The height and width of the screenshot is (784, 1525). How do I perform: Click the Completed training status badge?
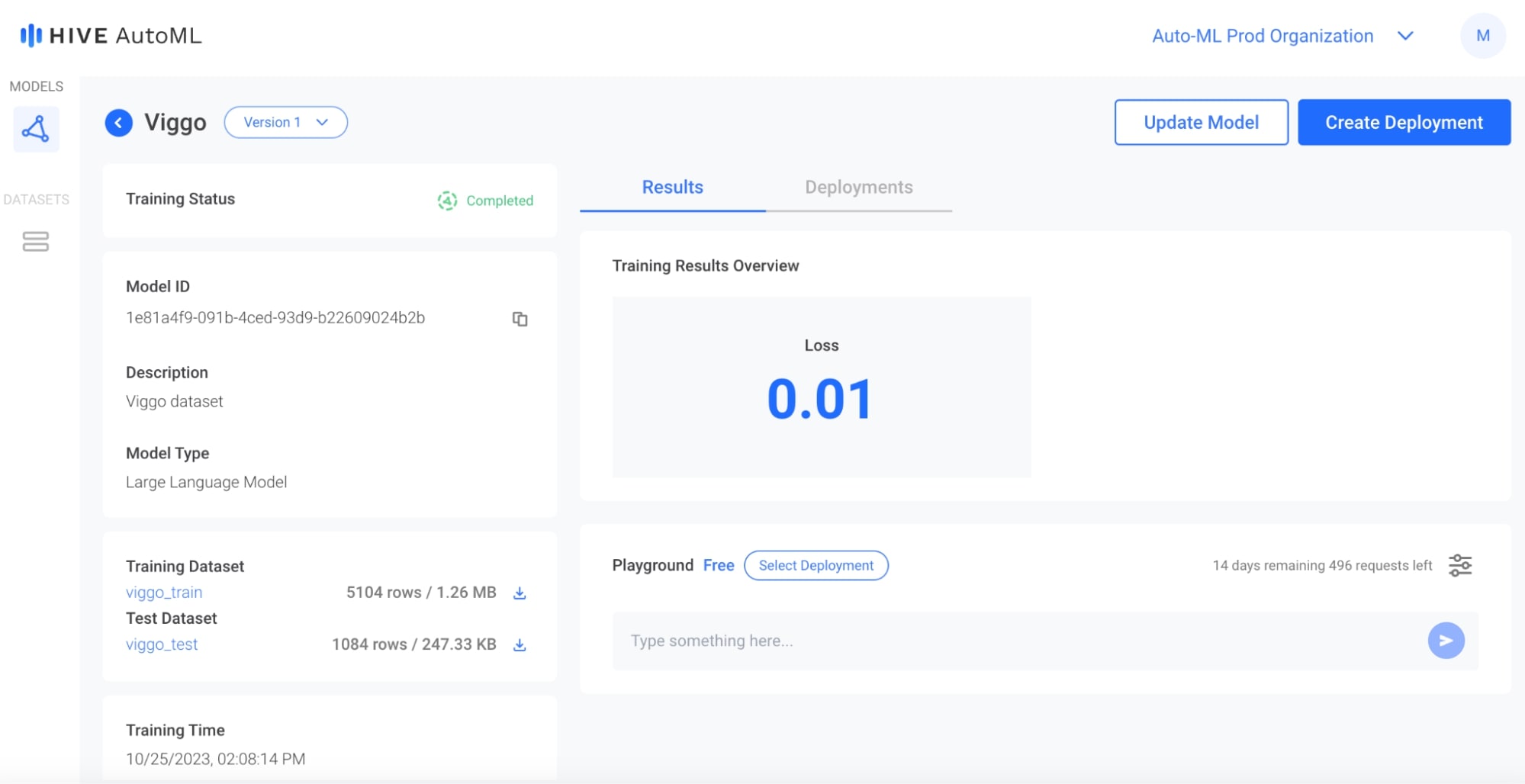pos(485,201)
